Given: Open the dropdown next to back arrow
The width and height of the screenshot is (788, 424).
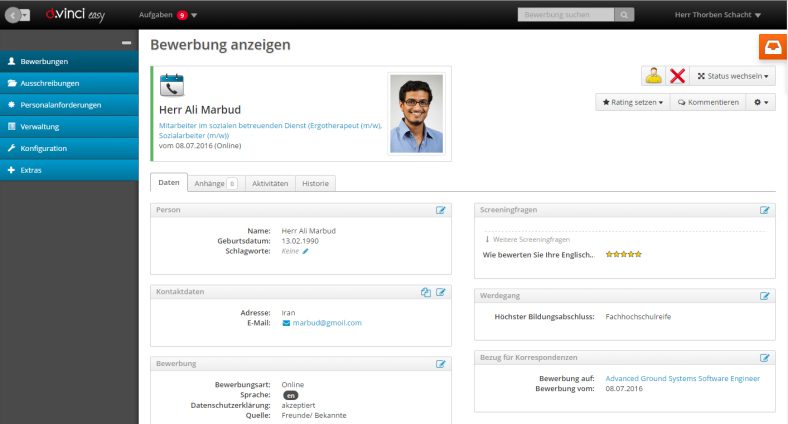Looking at the screenshot, I should (26, 15).
